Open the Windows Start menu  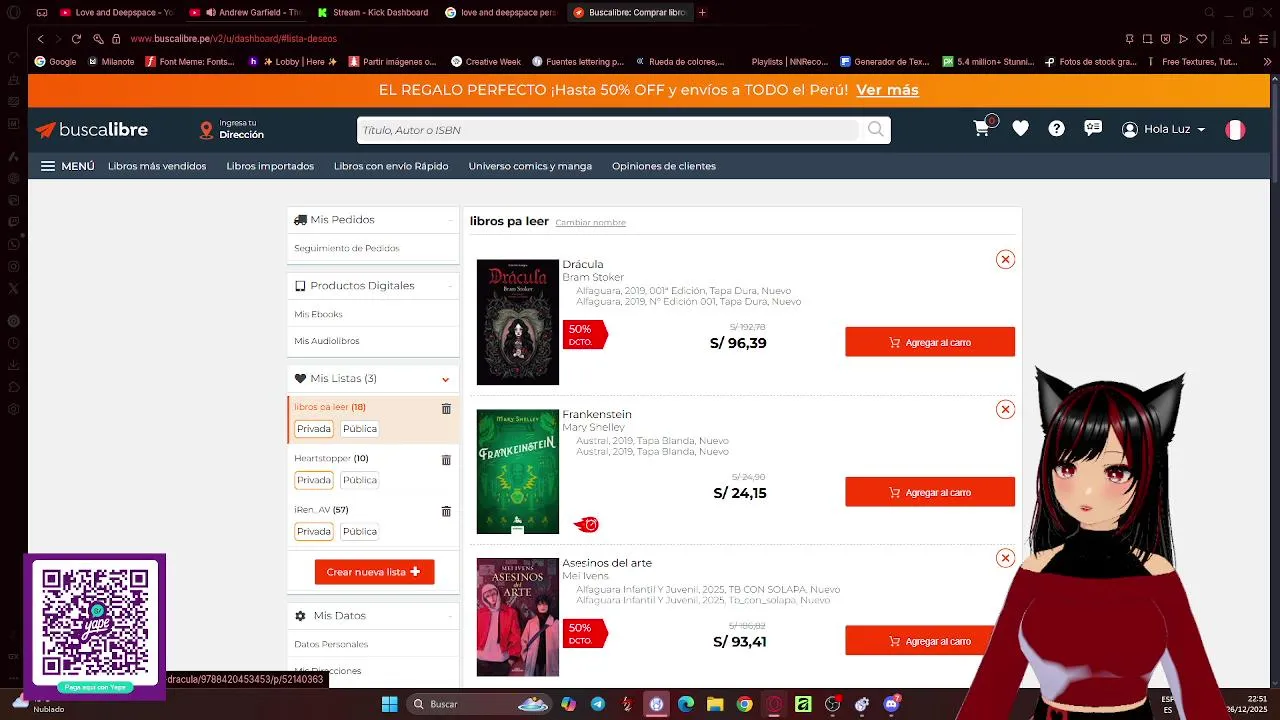coord(389,704)
